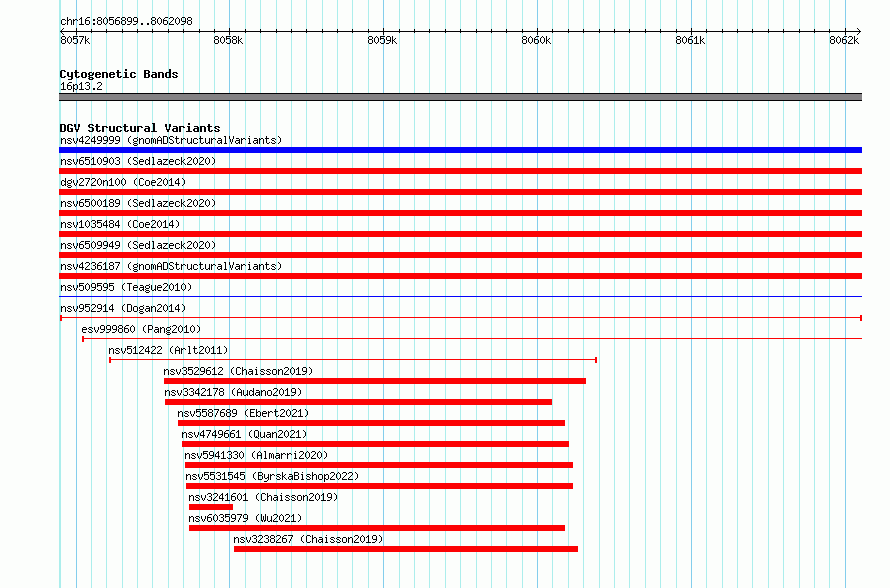Select the red nsv3238267 variant bar
This screenshot has width=890, height=588.
click(x=406, y=549)
